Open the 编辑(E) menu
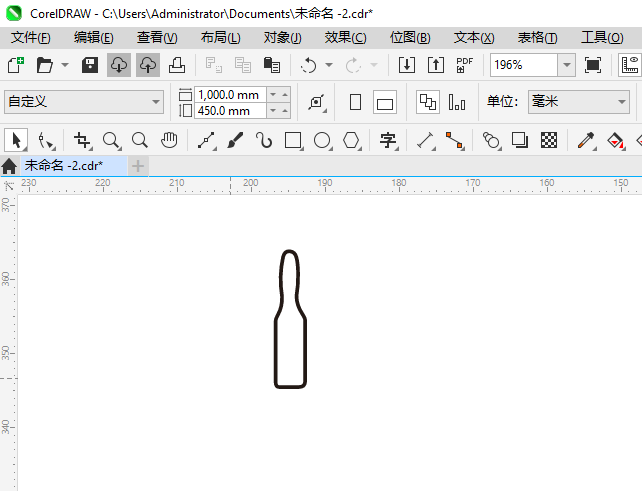This screenshot has width=642, height=491. [x=94, y=38]
